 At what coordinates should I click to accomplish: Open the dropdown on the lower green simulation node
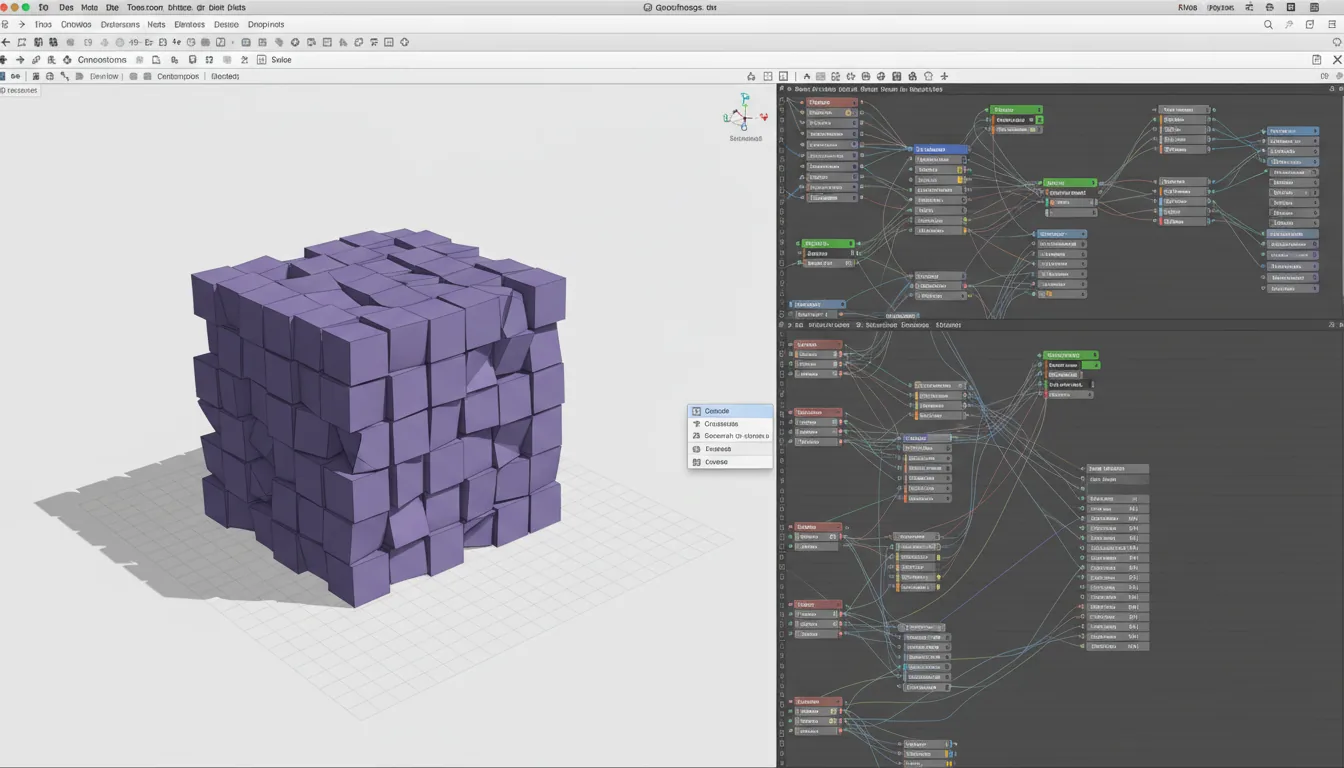pyautogui.click(x=1095, y=355)
